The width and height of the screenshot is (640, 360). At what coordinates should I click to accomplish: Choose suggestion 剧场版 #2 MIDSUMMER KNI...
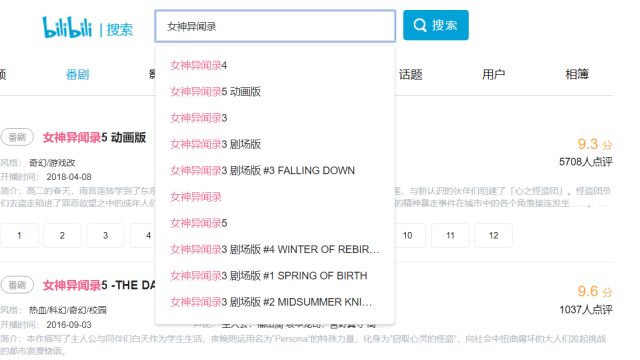(x=271, y=302)
